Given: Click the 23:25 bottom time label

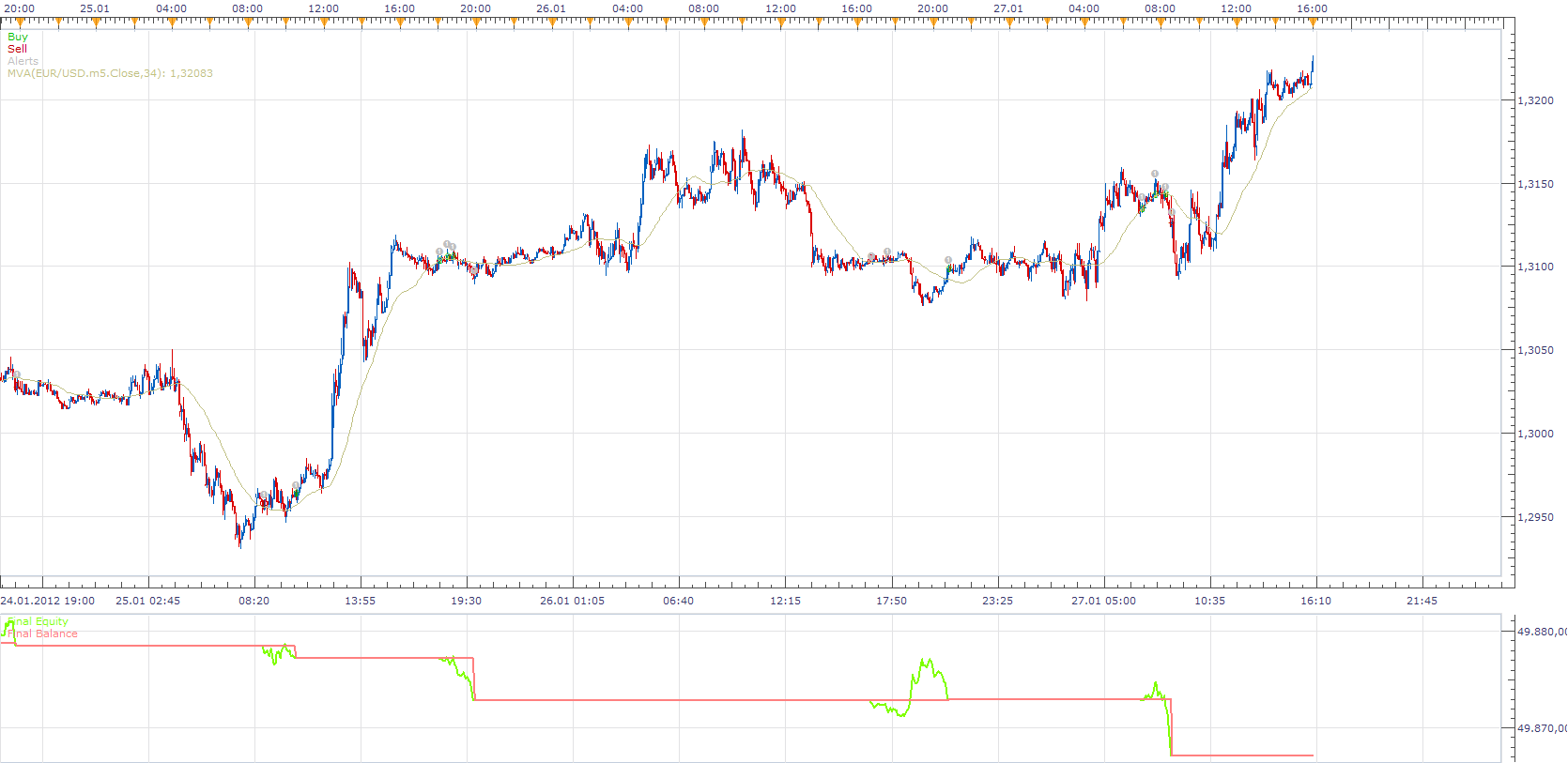Looking at the screenshot, I should tap(997, 601).
